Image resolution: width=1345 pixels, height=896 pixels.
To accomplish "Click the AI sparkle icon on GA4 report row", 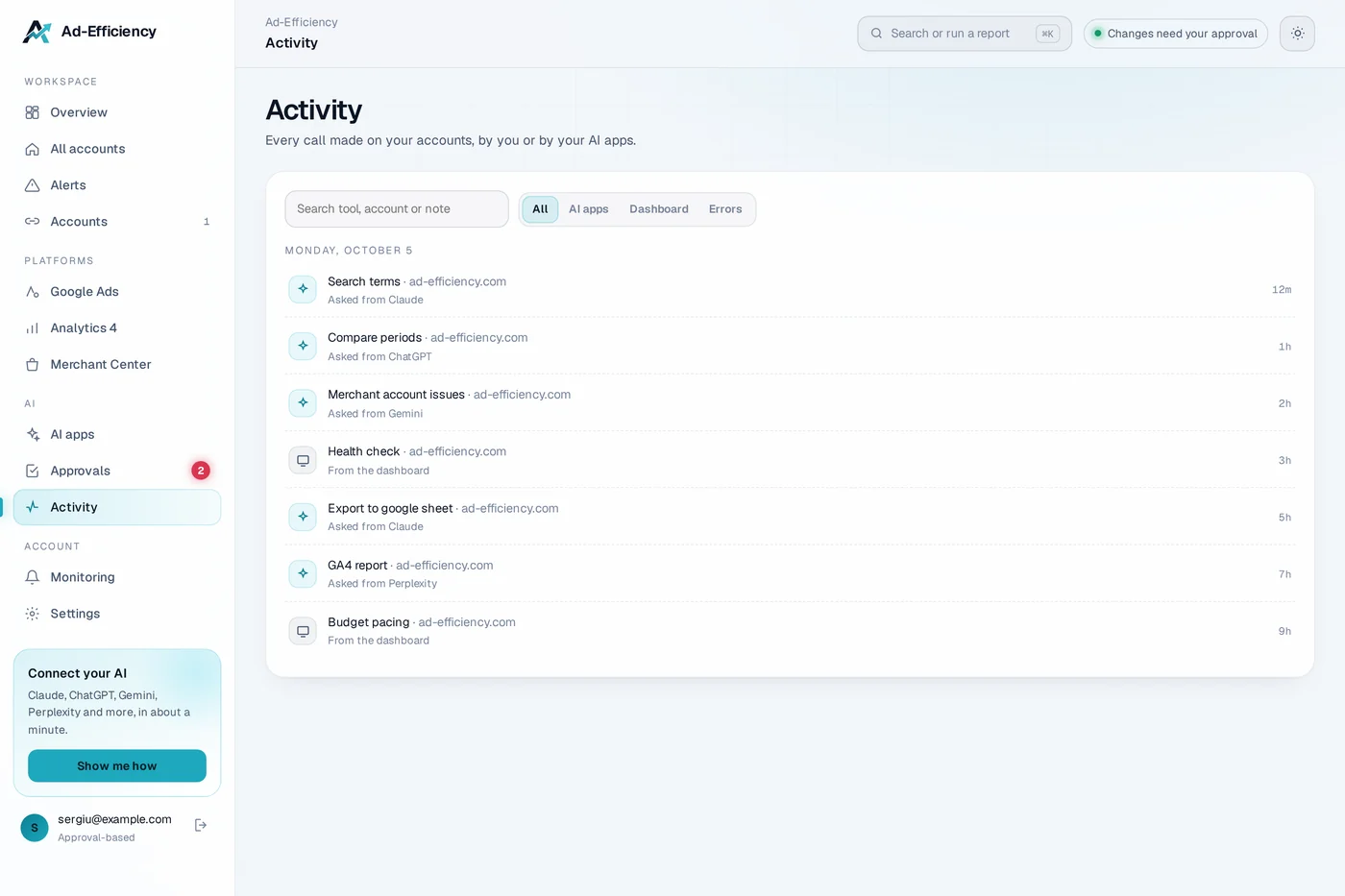I will (303, 573).
